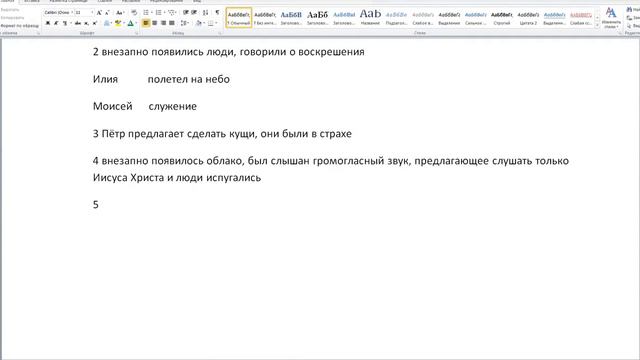This screenshot has height=360, width=640.
Task: Expand the font color dropdown arrow
Action: pos(136,23)
